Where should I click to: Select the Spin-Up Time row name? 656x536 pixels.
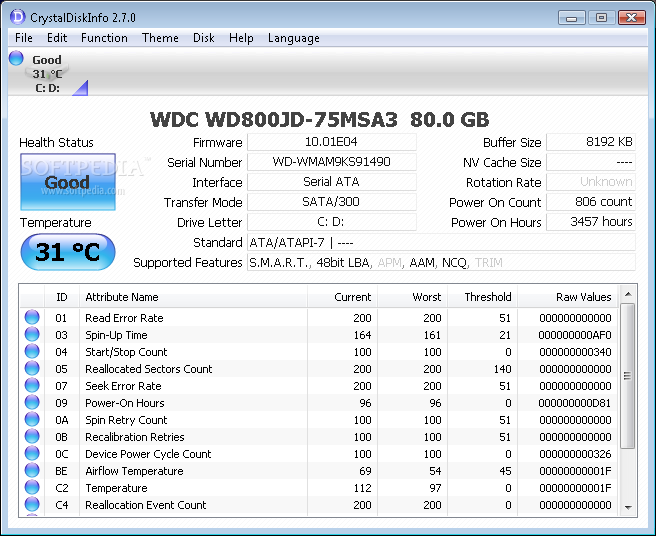pos(116,335)
